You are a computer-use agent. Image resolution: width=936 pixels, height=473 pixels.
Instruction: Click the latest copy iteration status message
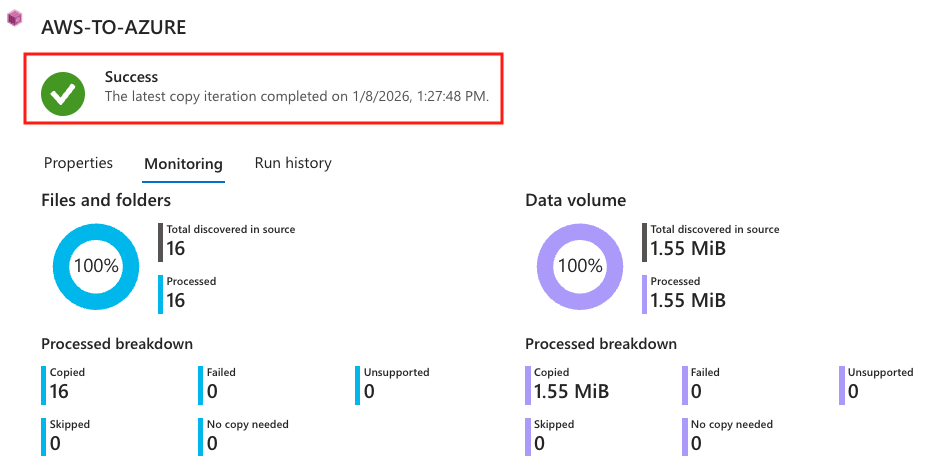(296, 97)
